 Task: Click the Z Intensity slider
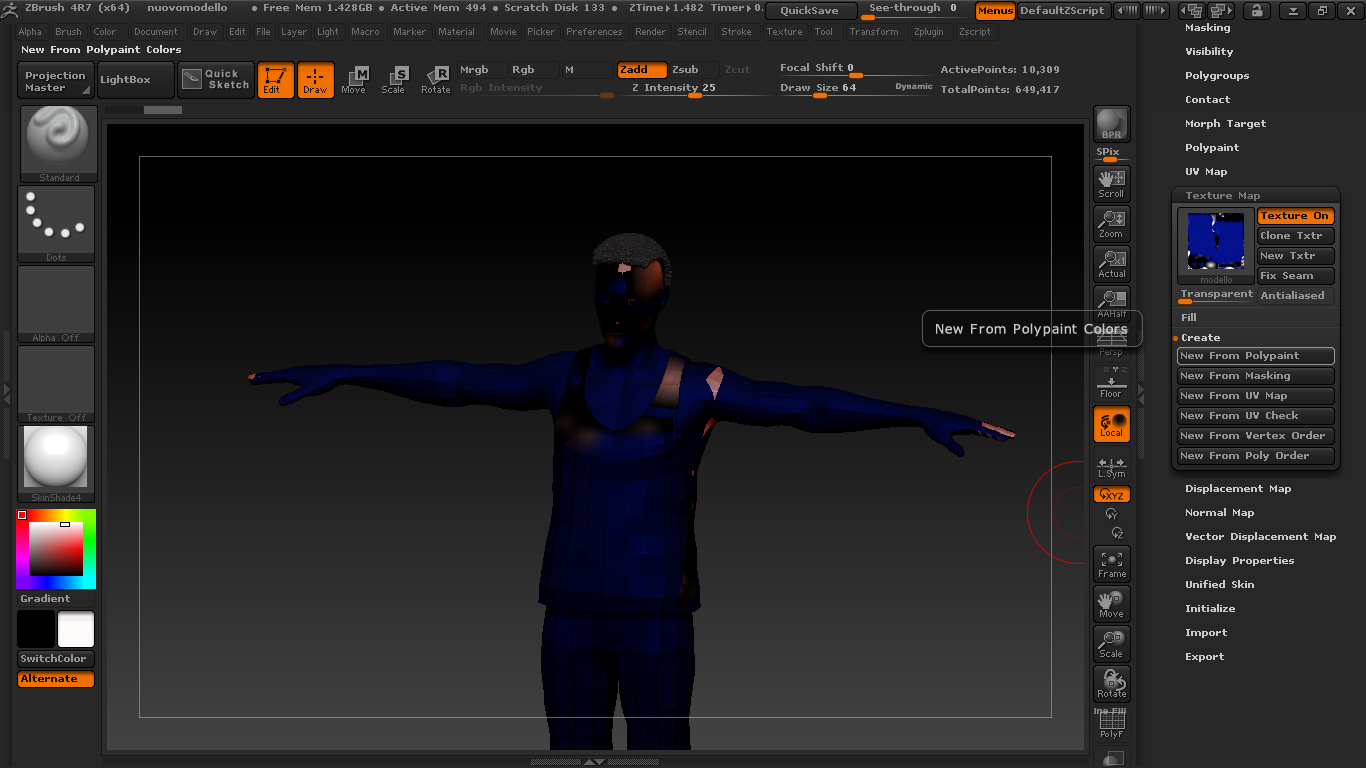690,88
